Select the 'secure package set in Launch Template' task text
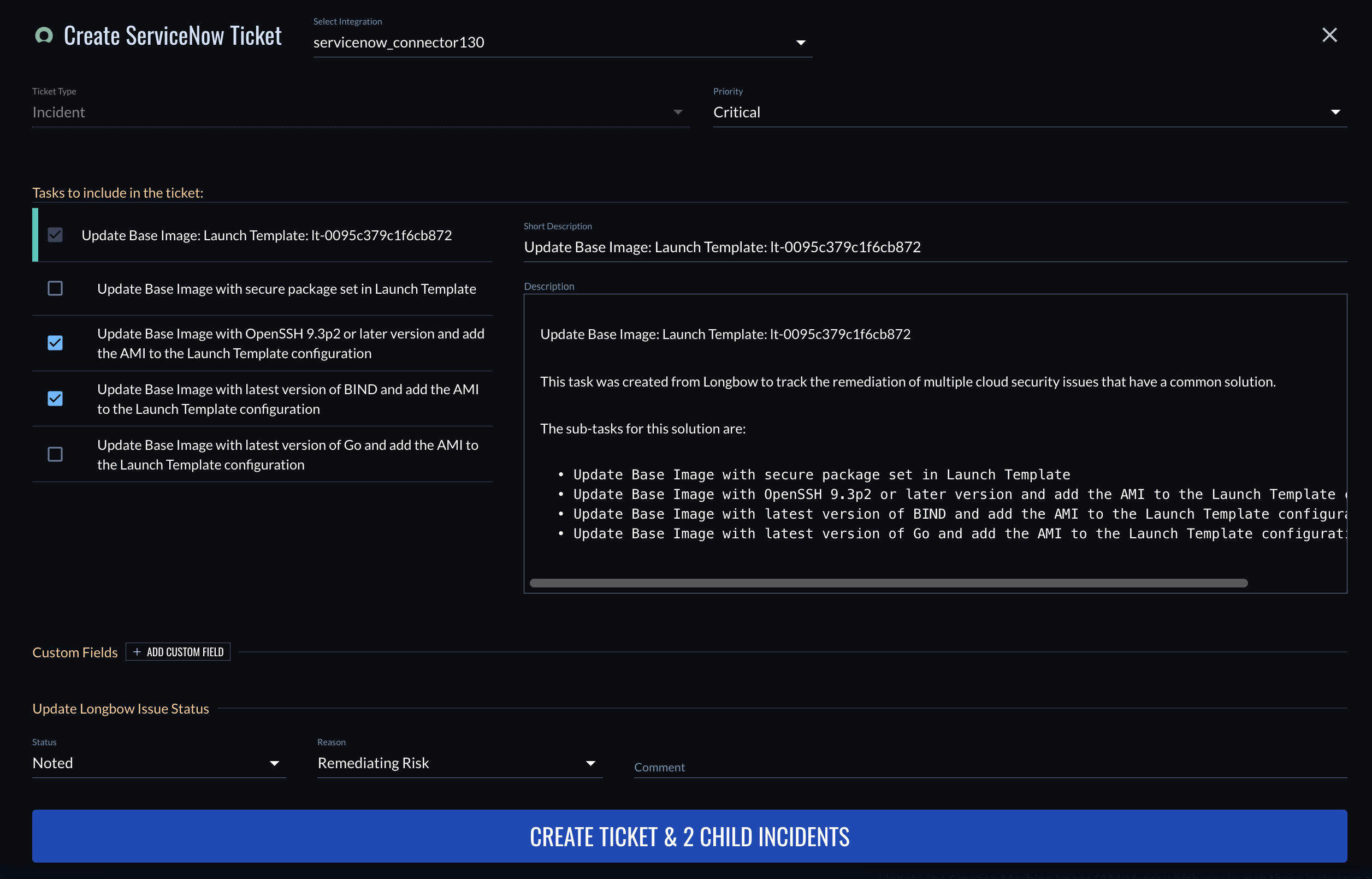The image size is (1372, 879). [287, 289]
